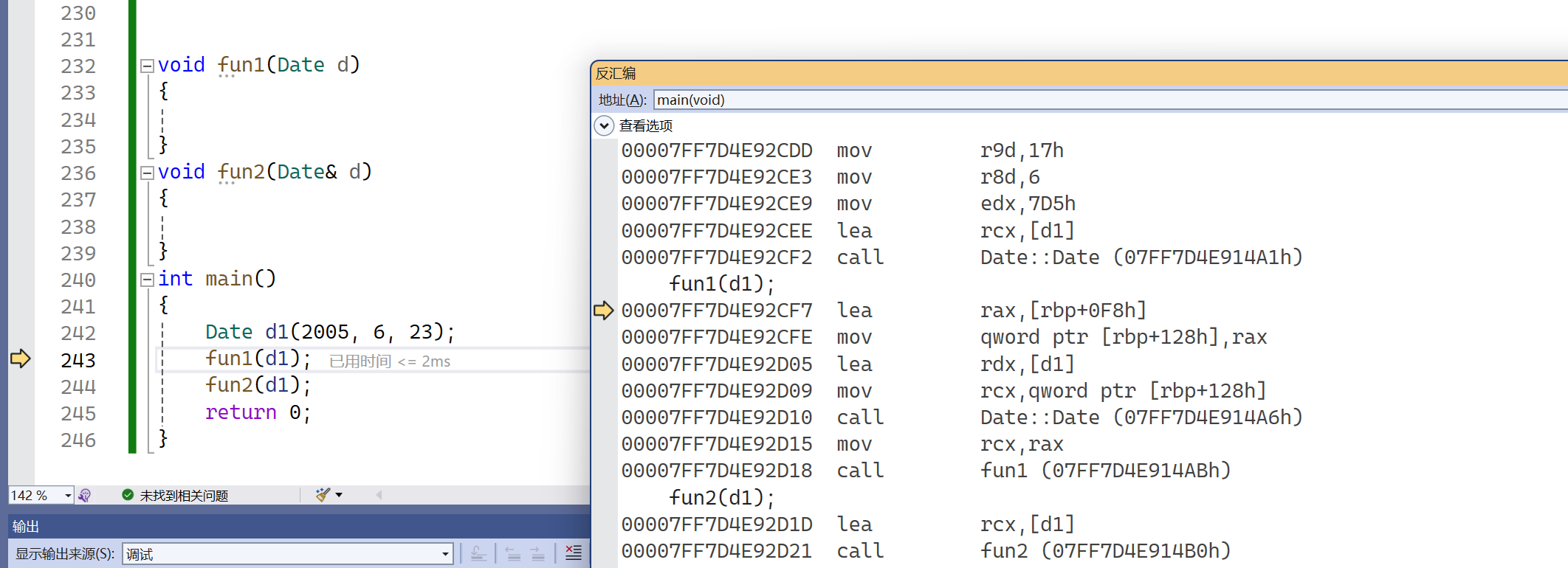Go to previous message in output toolbar
This screenshot has height=568, width=1568.
[x=513, y=553]
